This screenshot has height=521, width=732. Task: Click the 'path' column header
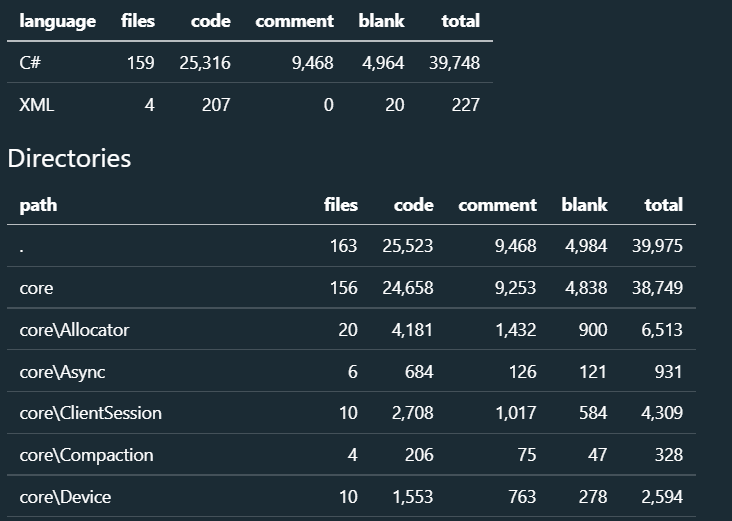tap(38, 205)
